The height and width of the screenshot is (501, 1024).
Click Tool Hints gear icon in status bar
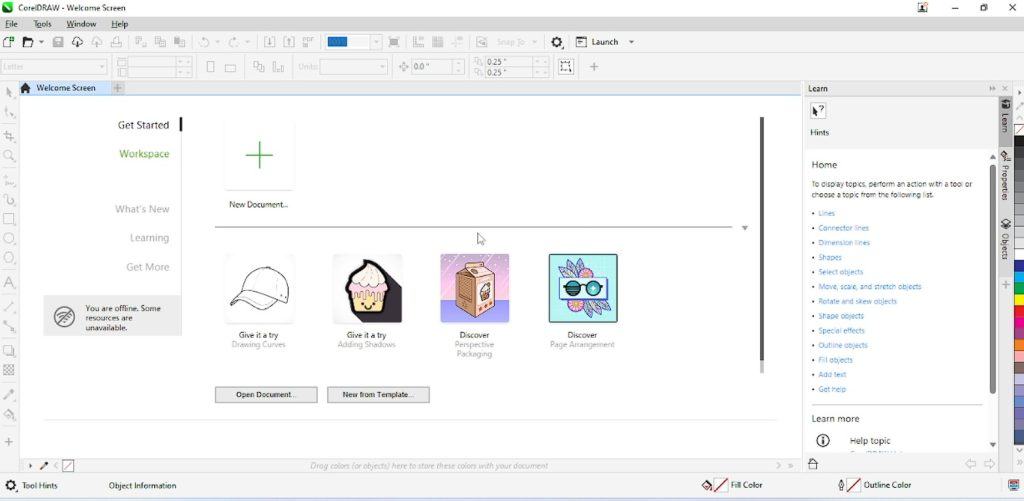pyautogui.click(x=10, y=485)
